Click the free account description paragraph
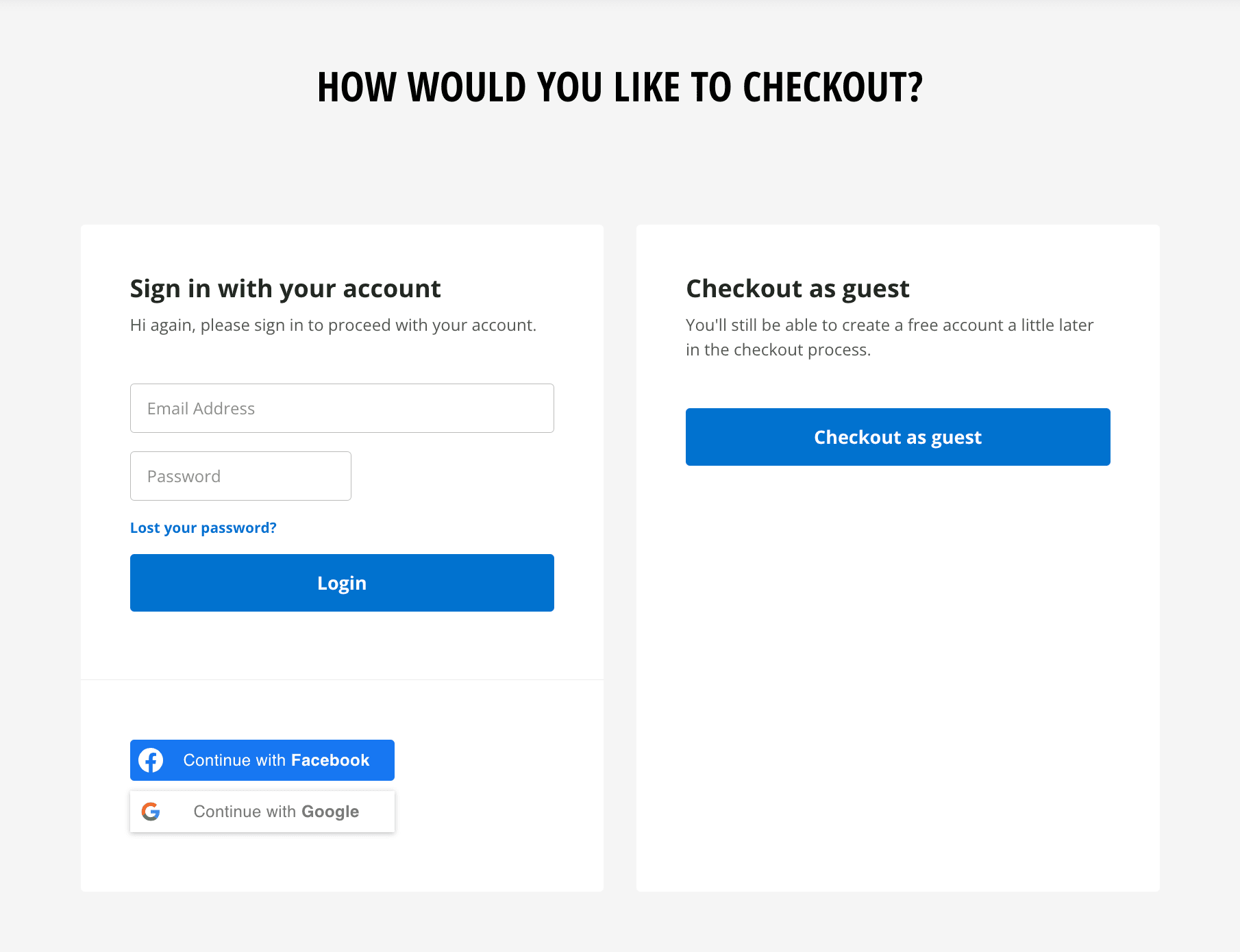Screen dimensions: 1240x952 pyautogui.click(x=889, y=338)
